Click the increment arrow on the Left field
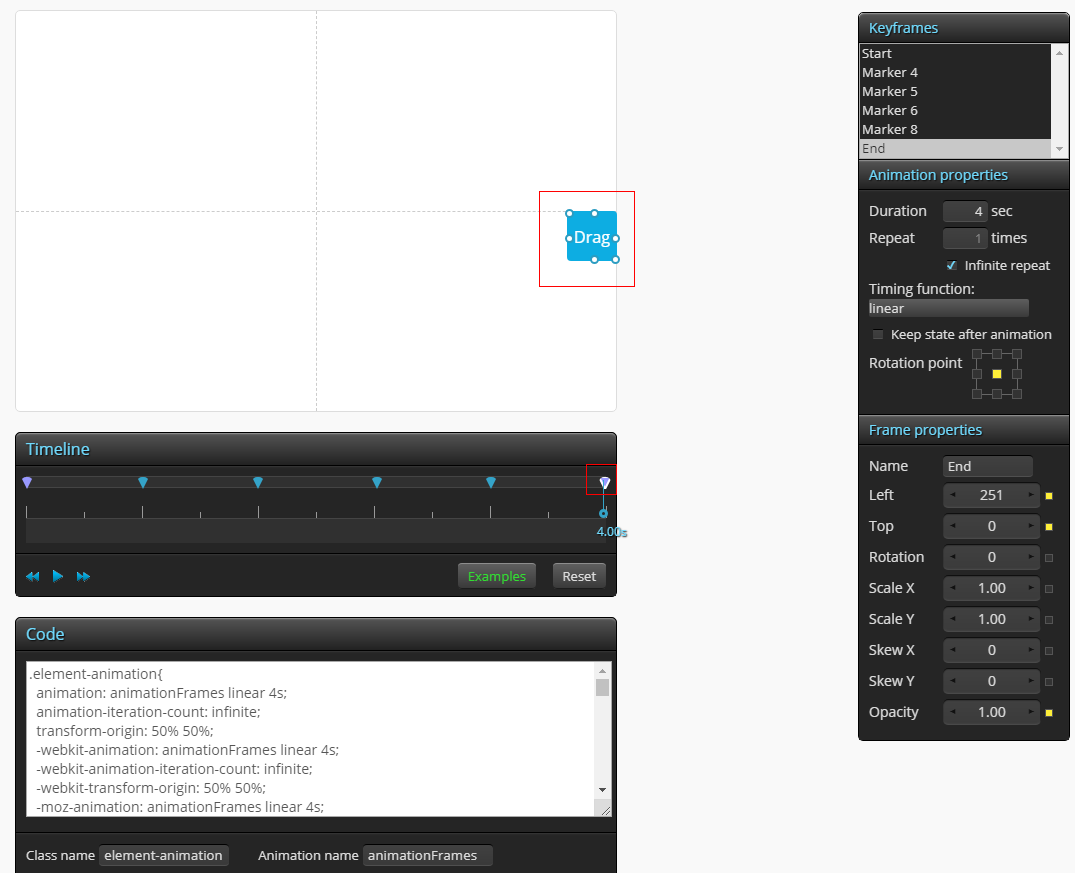1075x873 pixels. click(x=1032, y=495)
